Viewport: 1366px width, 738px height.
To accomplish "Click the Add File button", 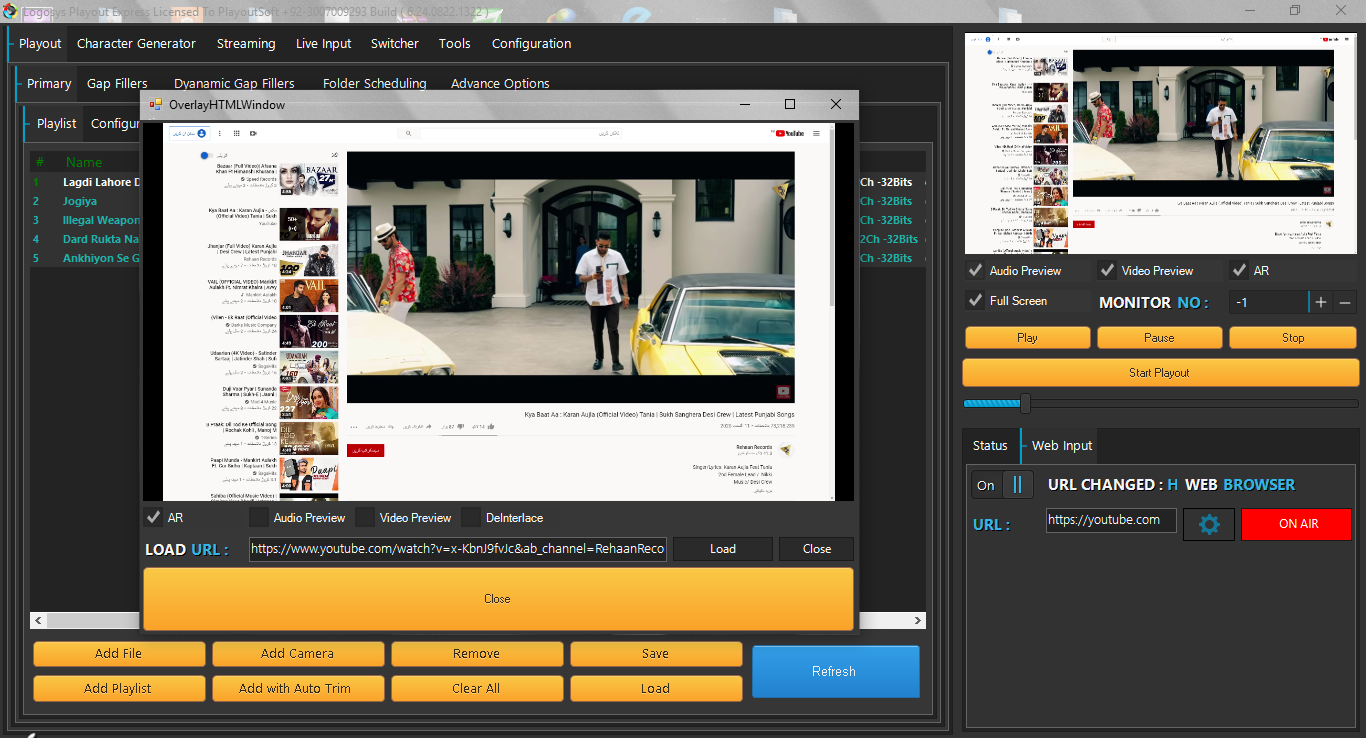I will [x=119, y=654].
